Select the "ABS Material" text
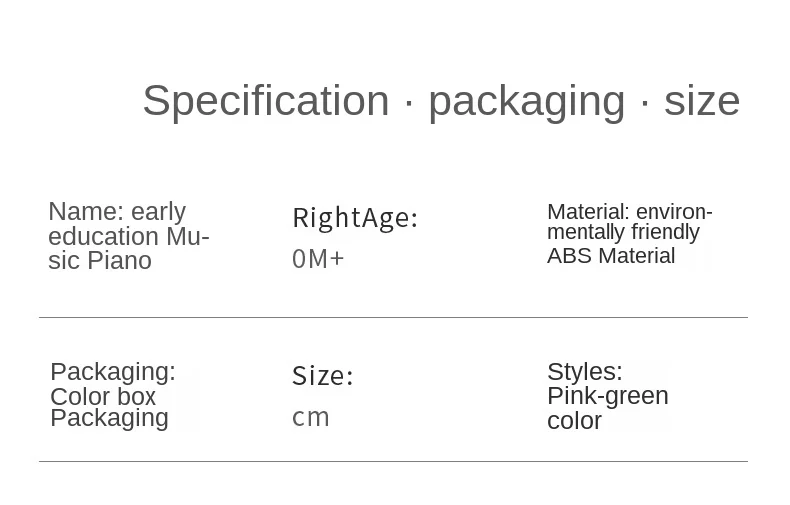 point(611,256)
